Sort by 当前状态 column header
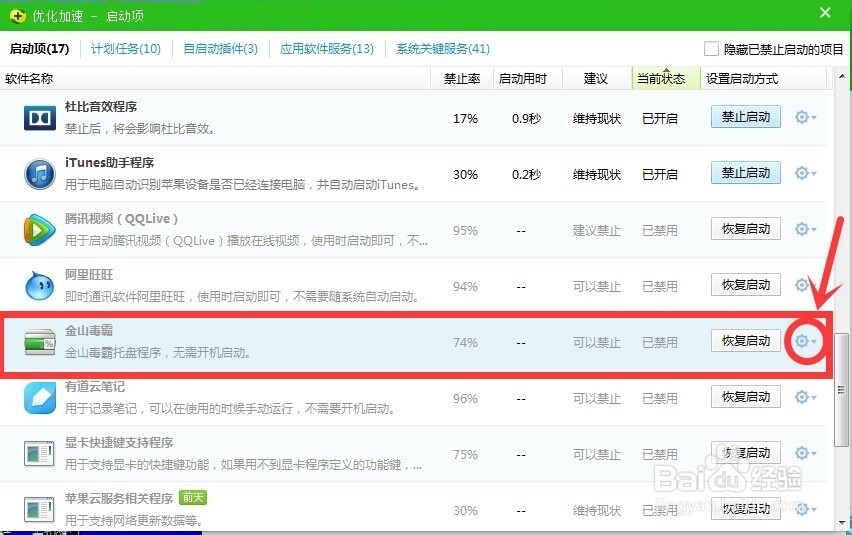Screen dimensions: 852x535 tap(666, 79)
